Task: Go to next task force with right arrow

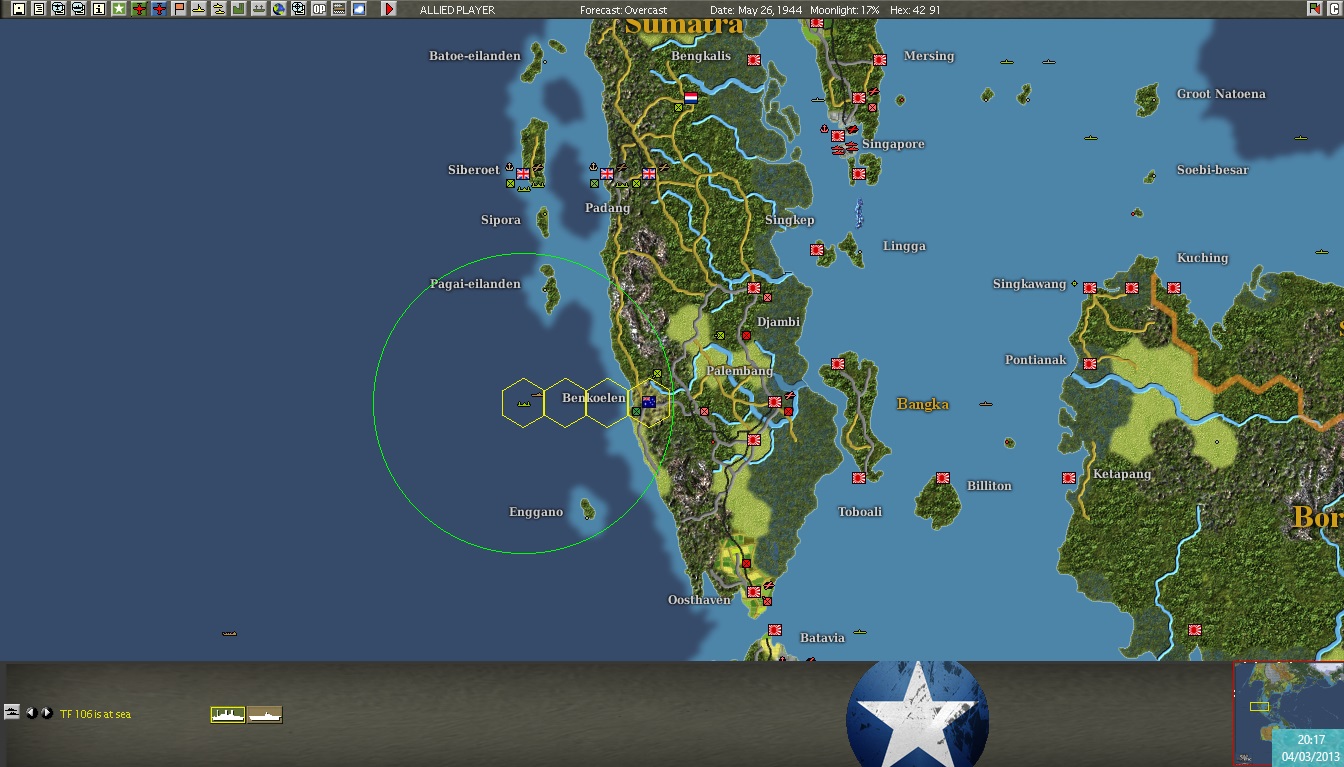Action: (46, 713)
